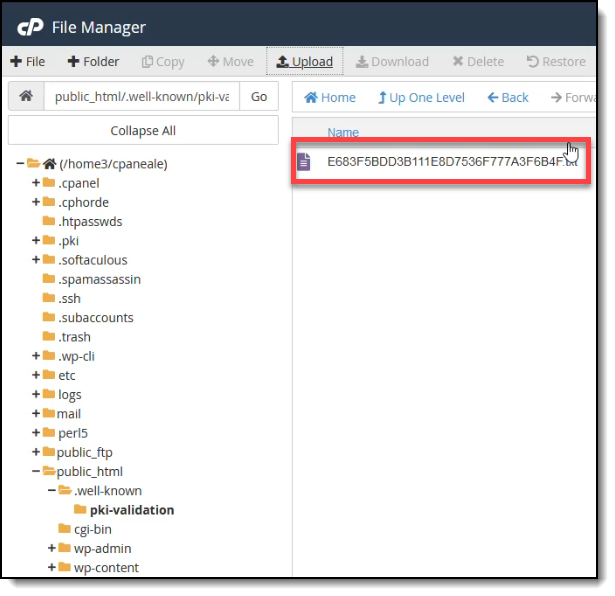Screen dimensions: 615x596
Task: Sort files by Name column header
Action: point(343,132)
